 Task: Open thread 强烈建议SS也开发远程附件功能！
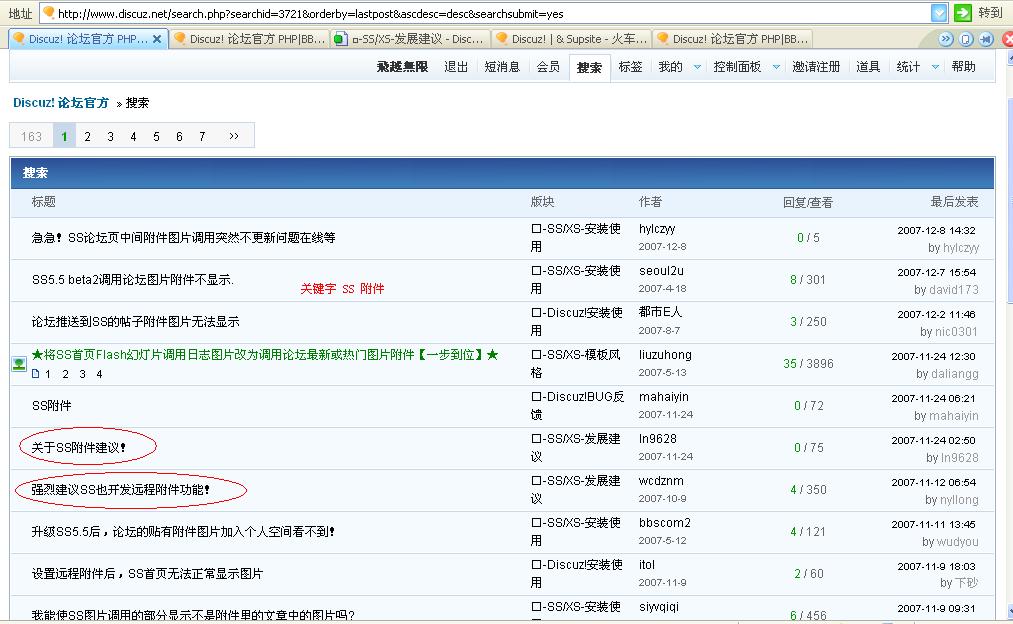pyautogui.click(x=120, y=490)
